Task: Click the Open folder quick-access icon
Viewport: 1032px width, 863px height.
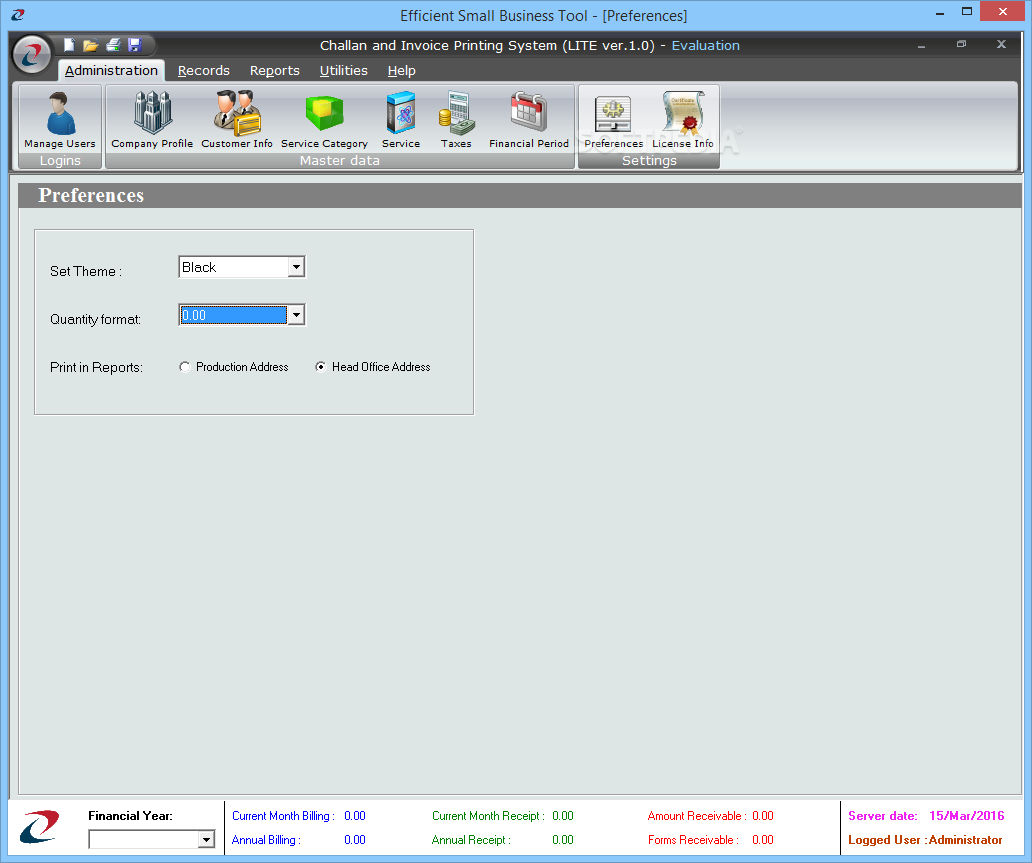Action: tap(91, 45)
